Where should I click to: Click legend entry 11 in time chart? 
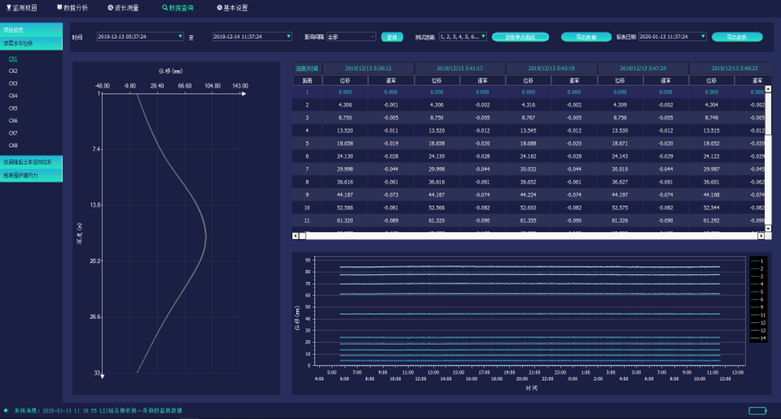point(758,315)
